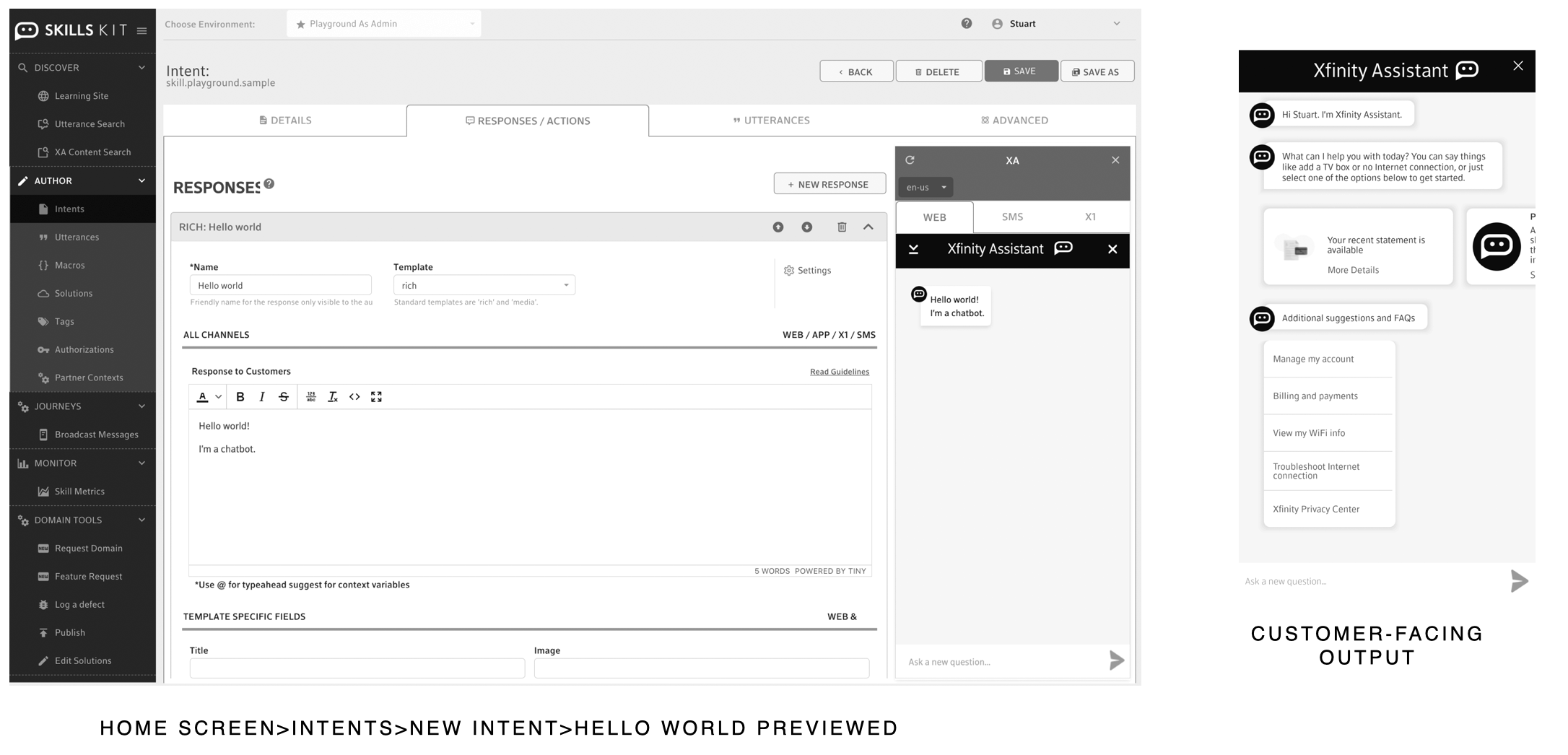Apply strikethrough formatting in editor
The width and height of the screenshot is (1568, 755).
tap(284, 396)
